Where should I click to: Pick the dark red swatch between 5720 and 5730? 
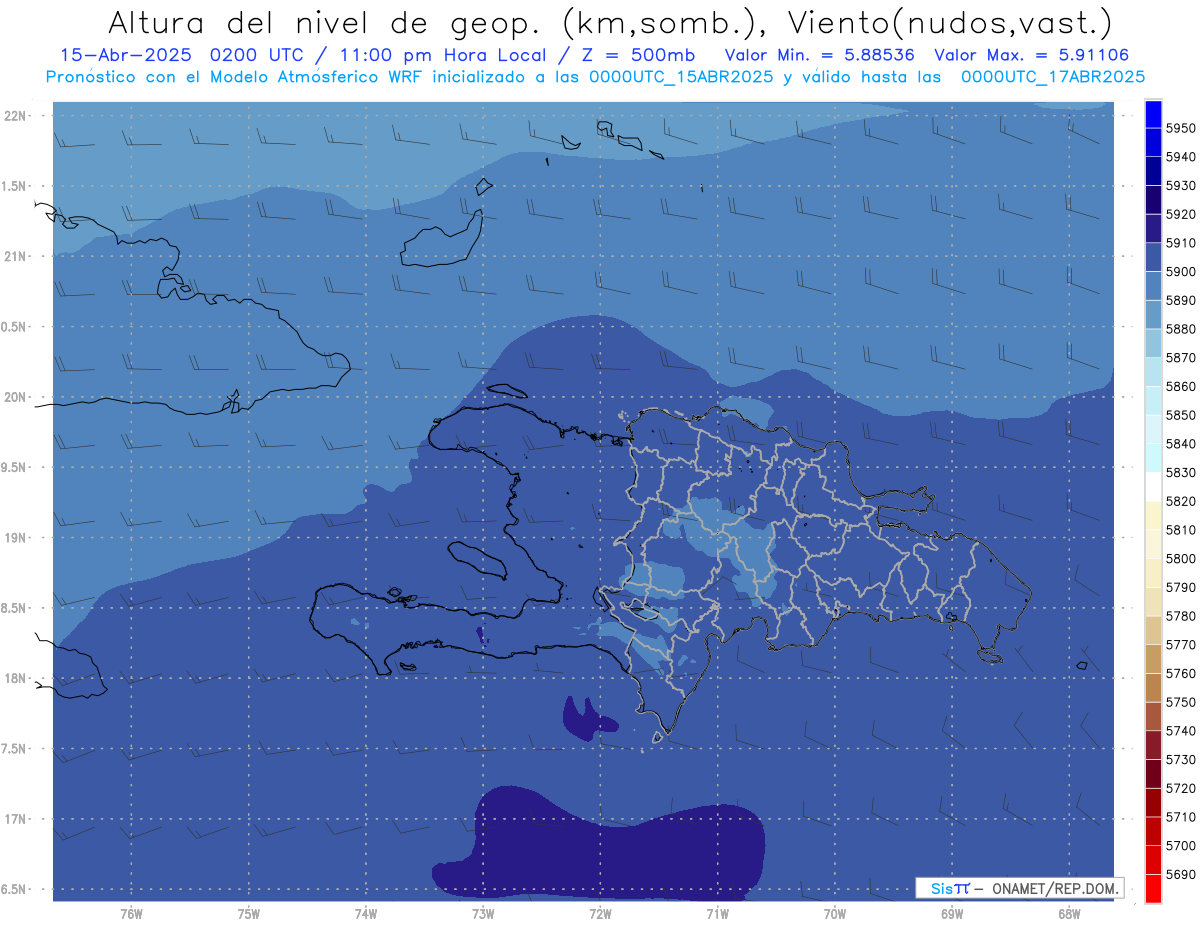coord(1153,774)
